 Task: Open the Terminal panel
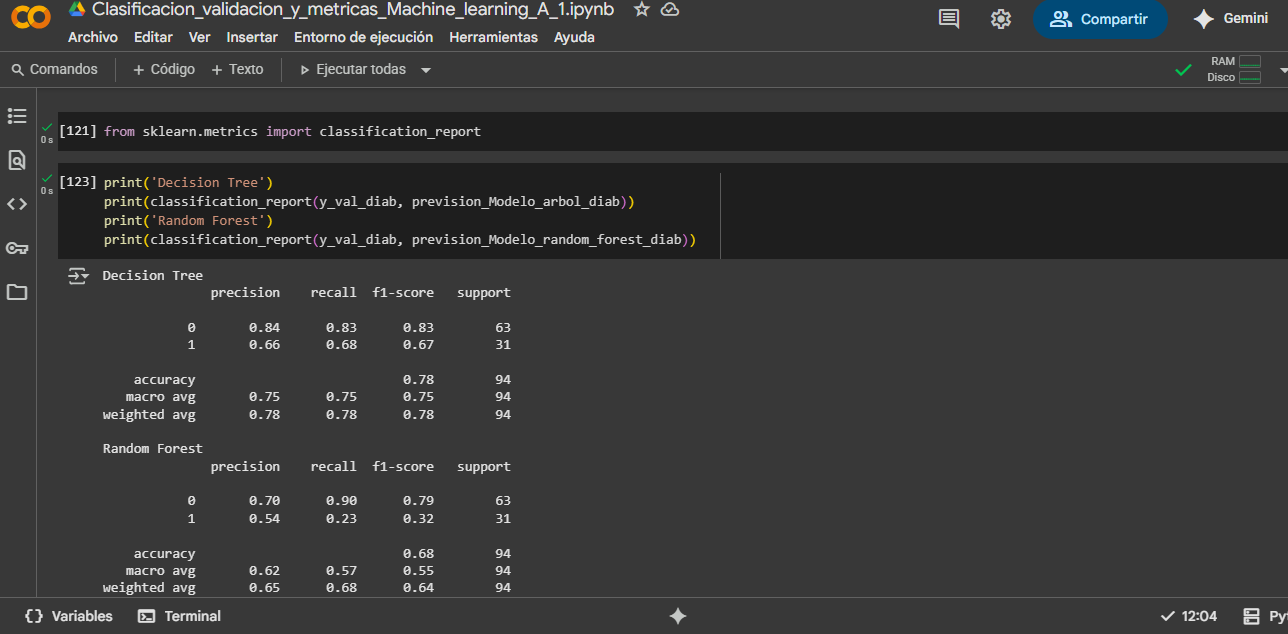point(180,616)
